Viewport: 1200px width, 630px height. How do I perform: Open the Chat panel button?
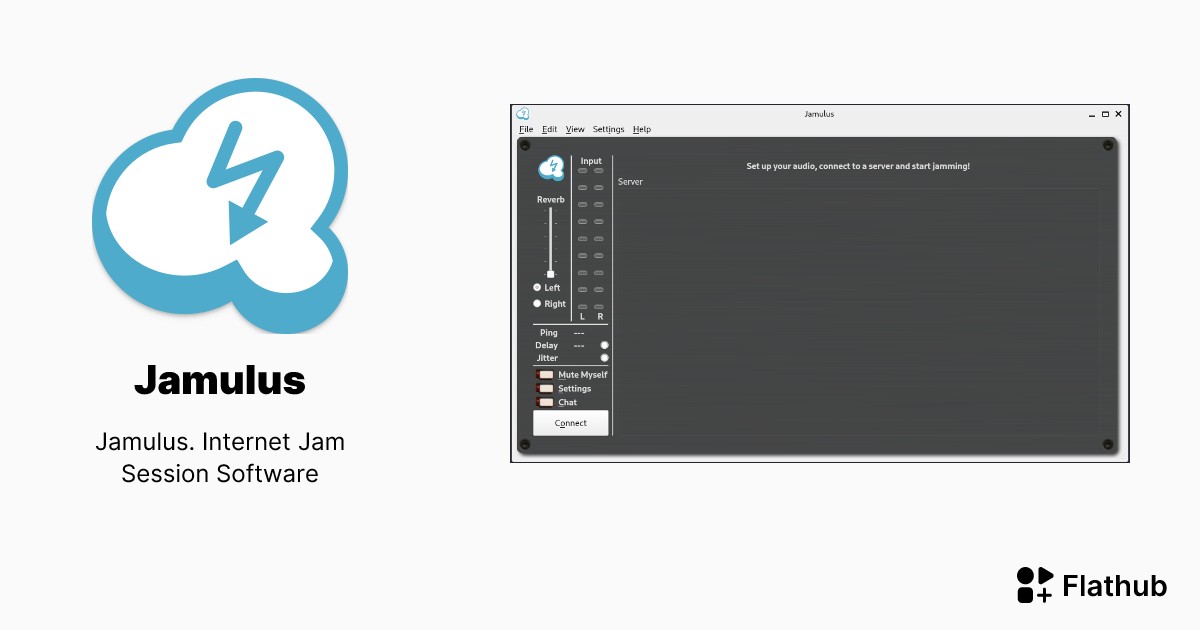pyautogui.click(x=566, y=402)
